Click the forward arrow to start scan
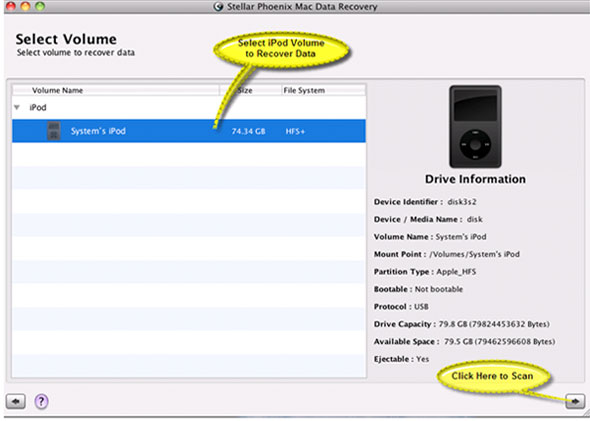This screenshot has height=421, width=590. click(x=575, y=401)
